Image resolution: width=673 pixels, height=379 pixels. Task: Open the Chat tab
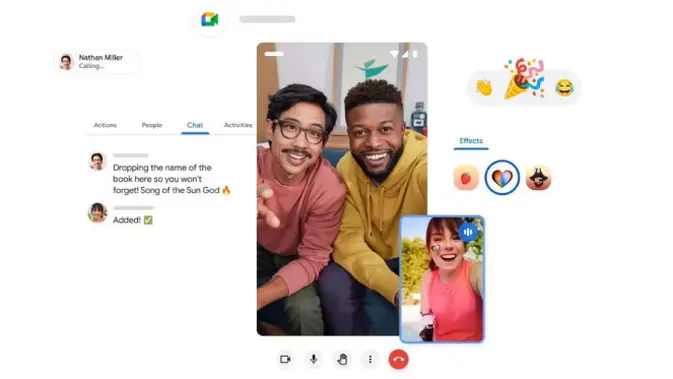[x=195, y=125]
